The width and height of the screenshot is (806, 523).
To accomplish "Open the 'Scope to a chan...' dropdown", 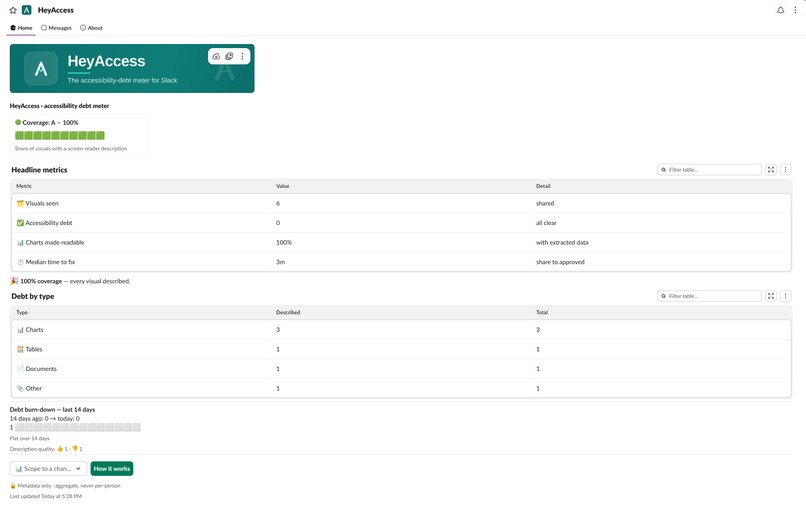I will click(48, 469).
